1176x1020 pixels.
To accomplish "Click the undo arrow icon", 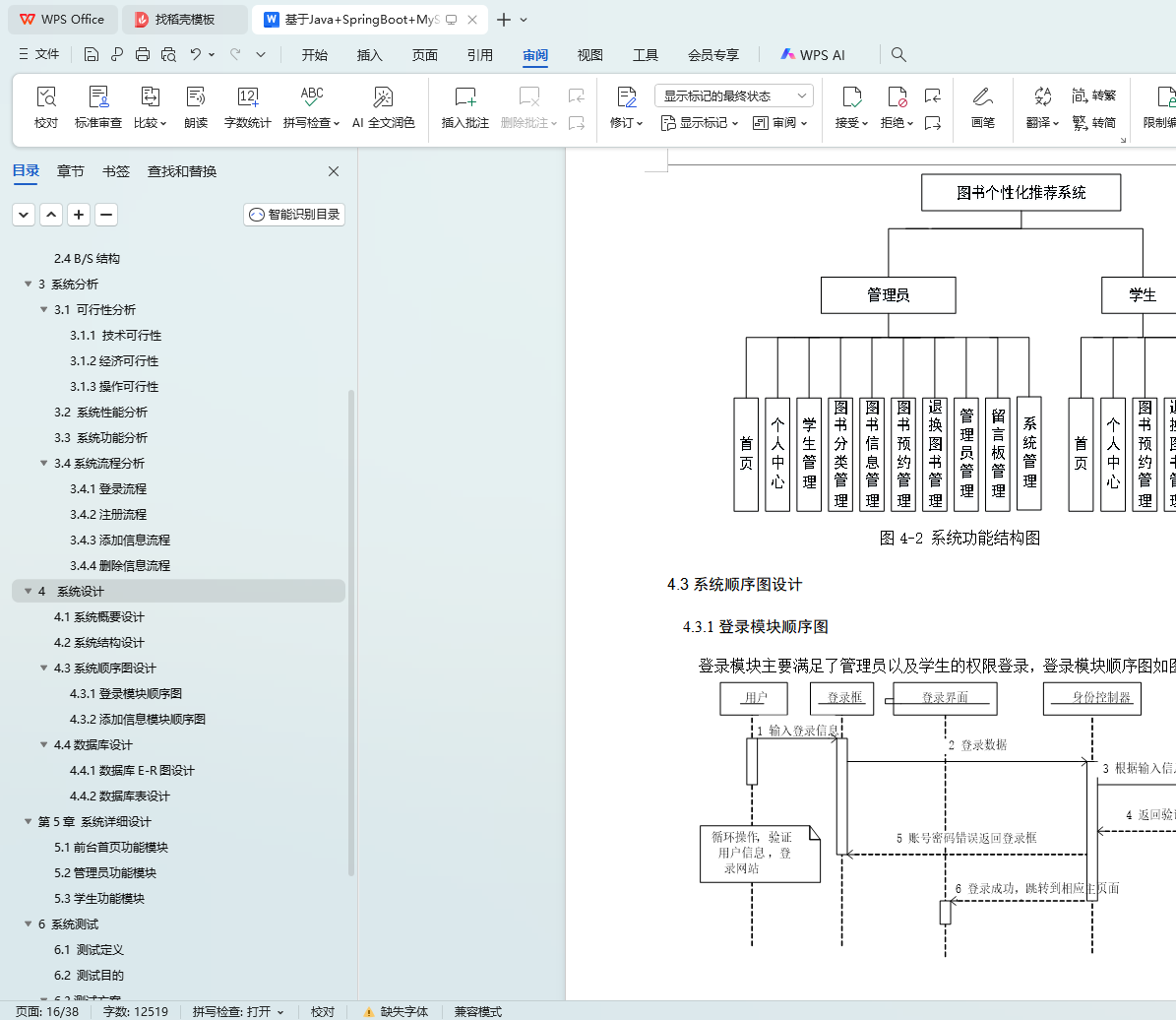I will tap(195, 54).
